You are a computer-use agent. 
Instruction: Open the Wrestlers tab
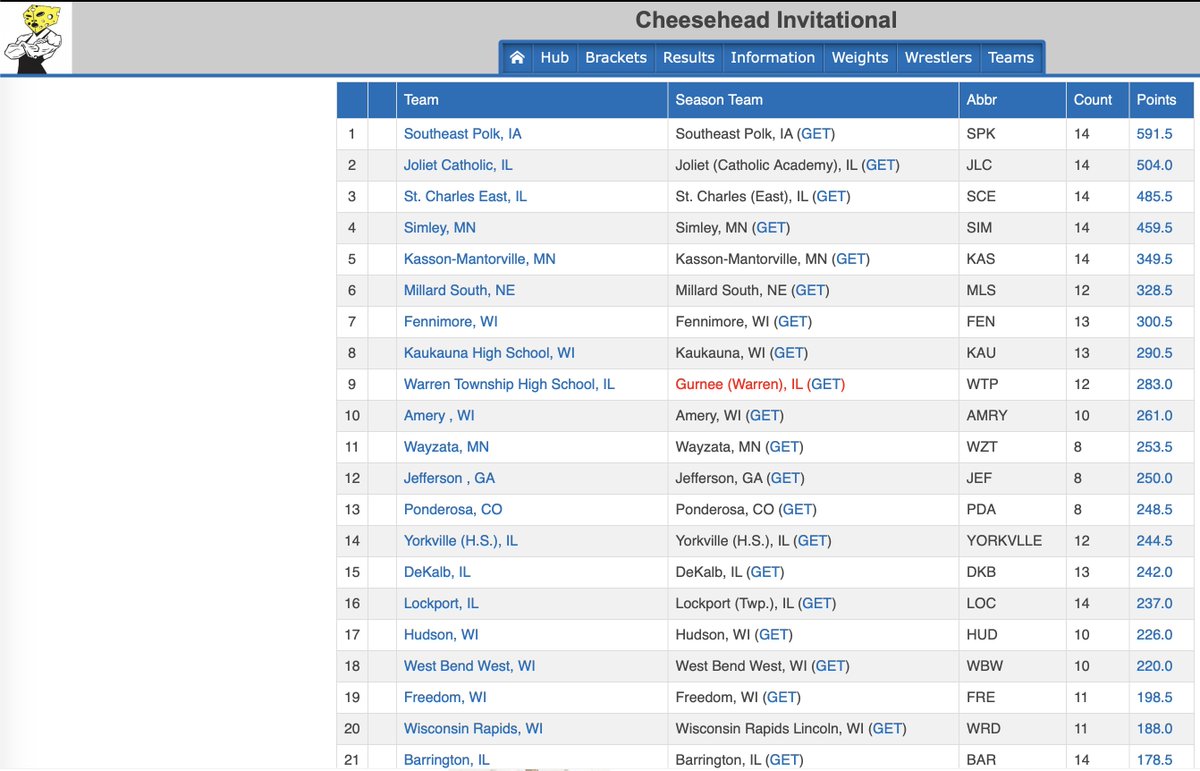[x=938, y=58]
